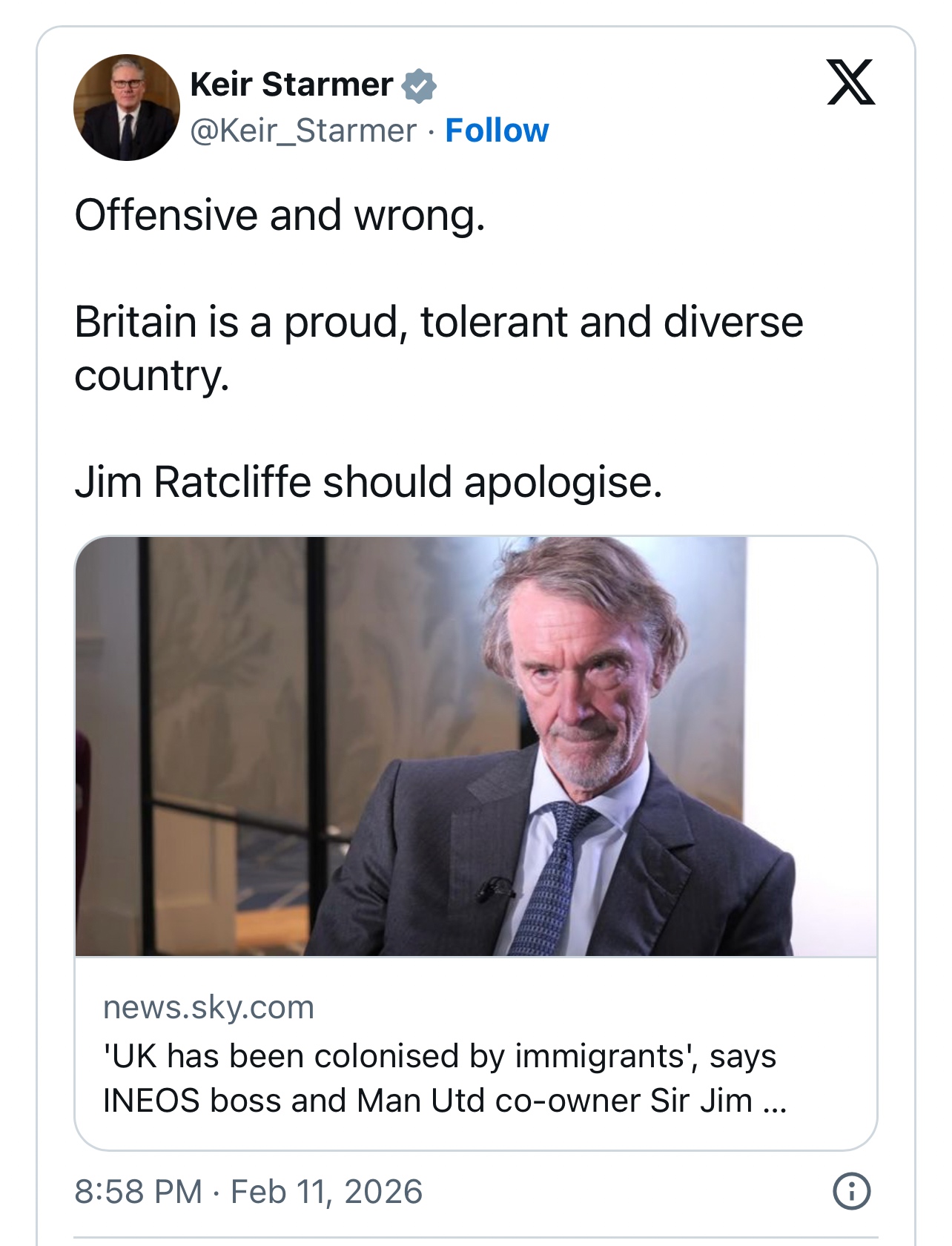The height and width of the screenshot is (1246, 952).
Task: Click the 'Offensive and wrong.' text
Action: [280, 216]
